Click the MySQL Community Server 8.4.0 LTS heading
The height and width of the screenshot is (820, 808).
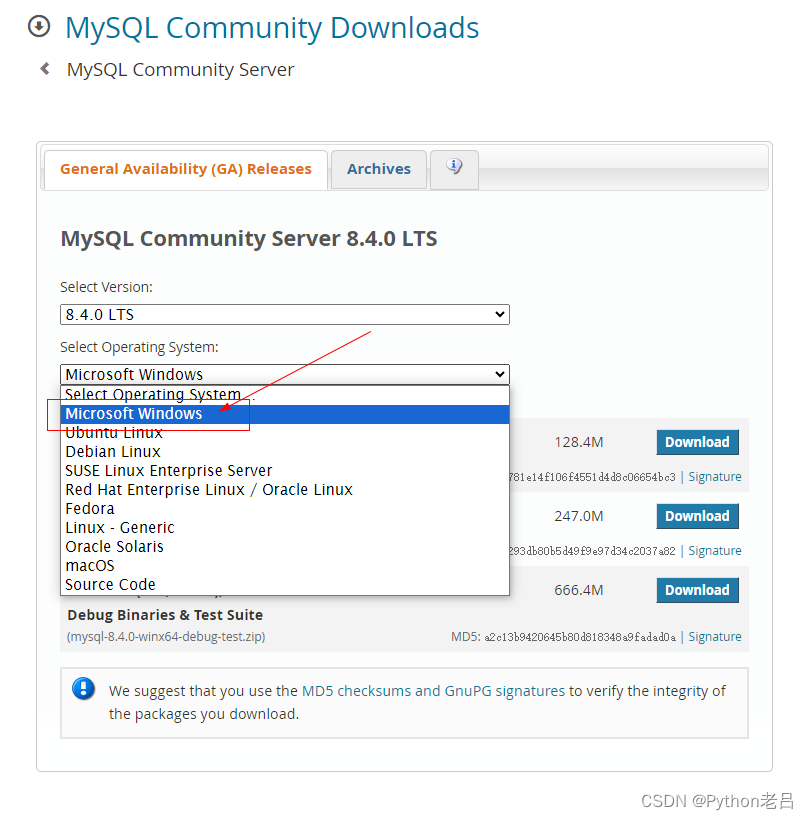pos(249,239)
